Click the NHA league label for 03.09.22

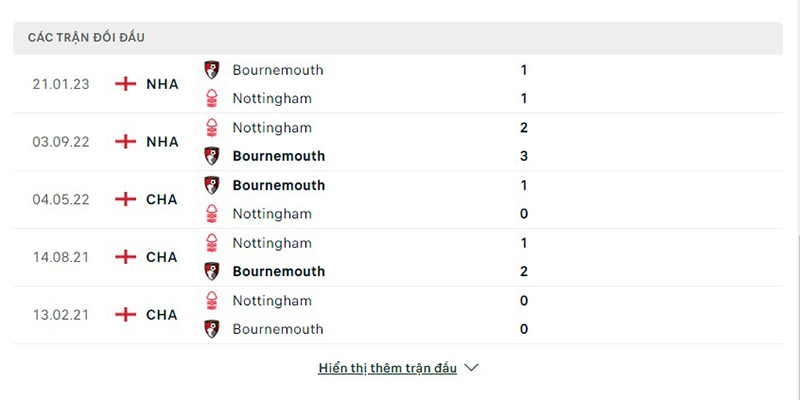(x=162, y=142)
